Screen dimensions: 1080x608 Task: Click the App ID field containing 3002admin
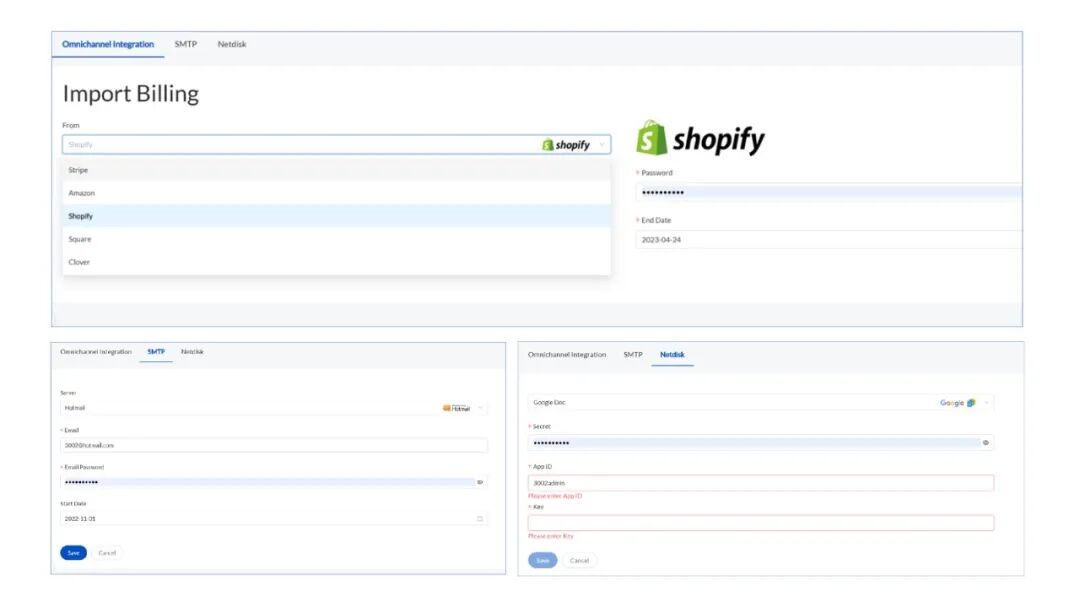click(x=760, y=483)
